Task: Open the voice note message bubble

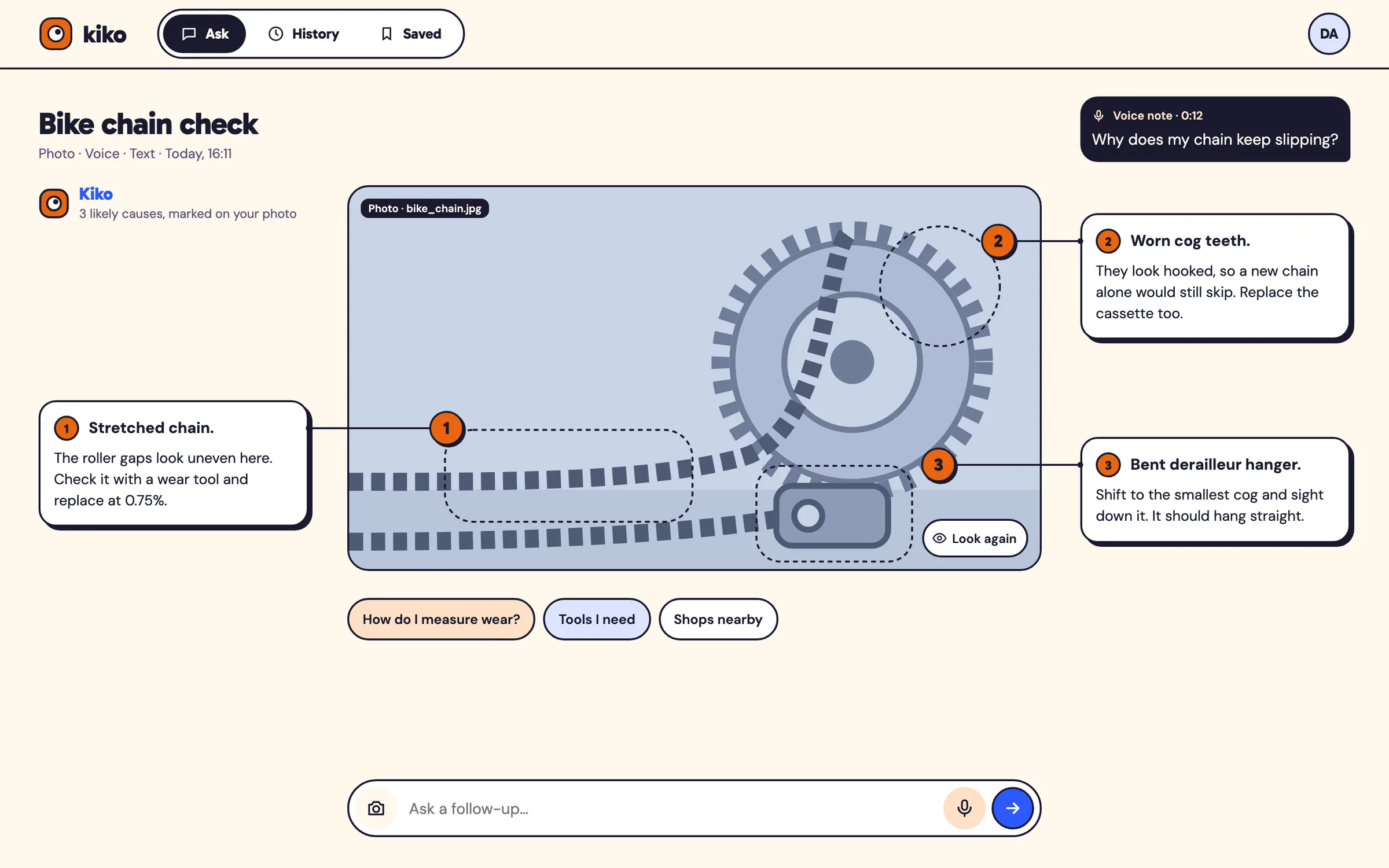Action: pyautogui.click(x=1215, y=129)
